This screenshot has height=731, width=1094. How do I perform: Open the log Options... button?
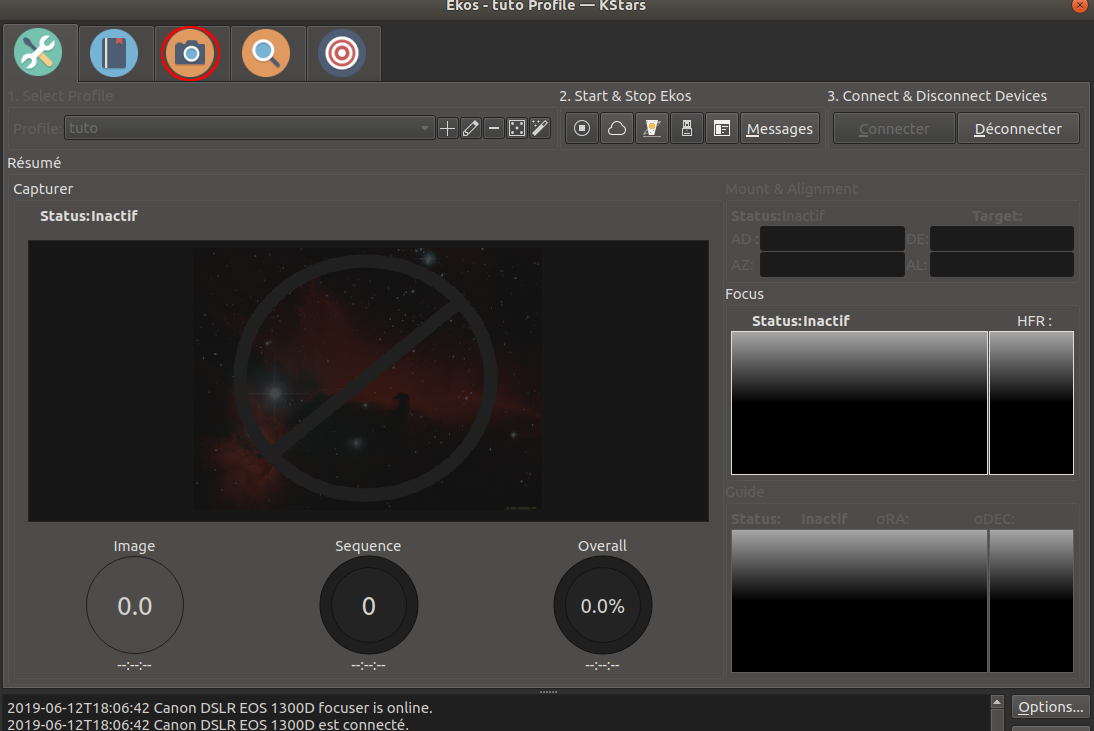pos(1050,707)
